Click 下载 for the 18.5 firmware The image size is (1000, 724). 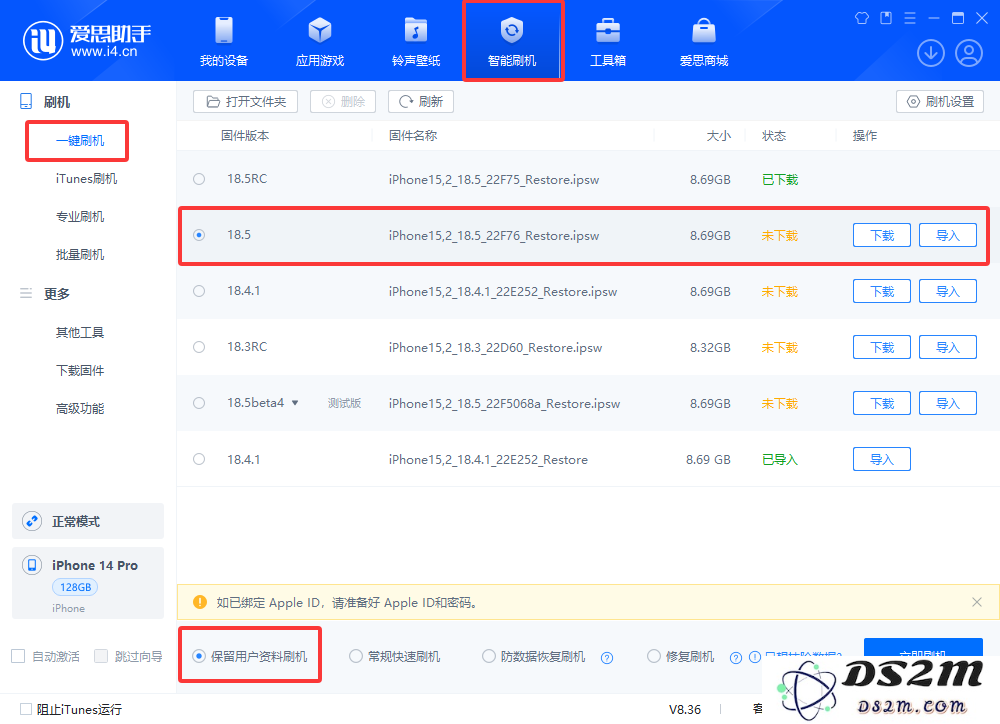882,235
